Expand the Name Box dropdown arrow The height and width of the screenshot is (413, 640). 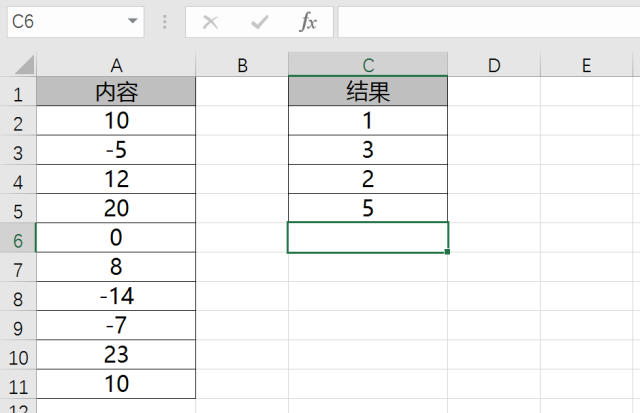pyautogui.click(x=132, y=21)
